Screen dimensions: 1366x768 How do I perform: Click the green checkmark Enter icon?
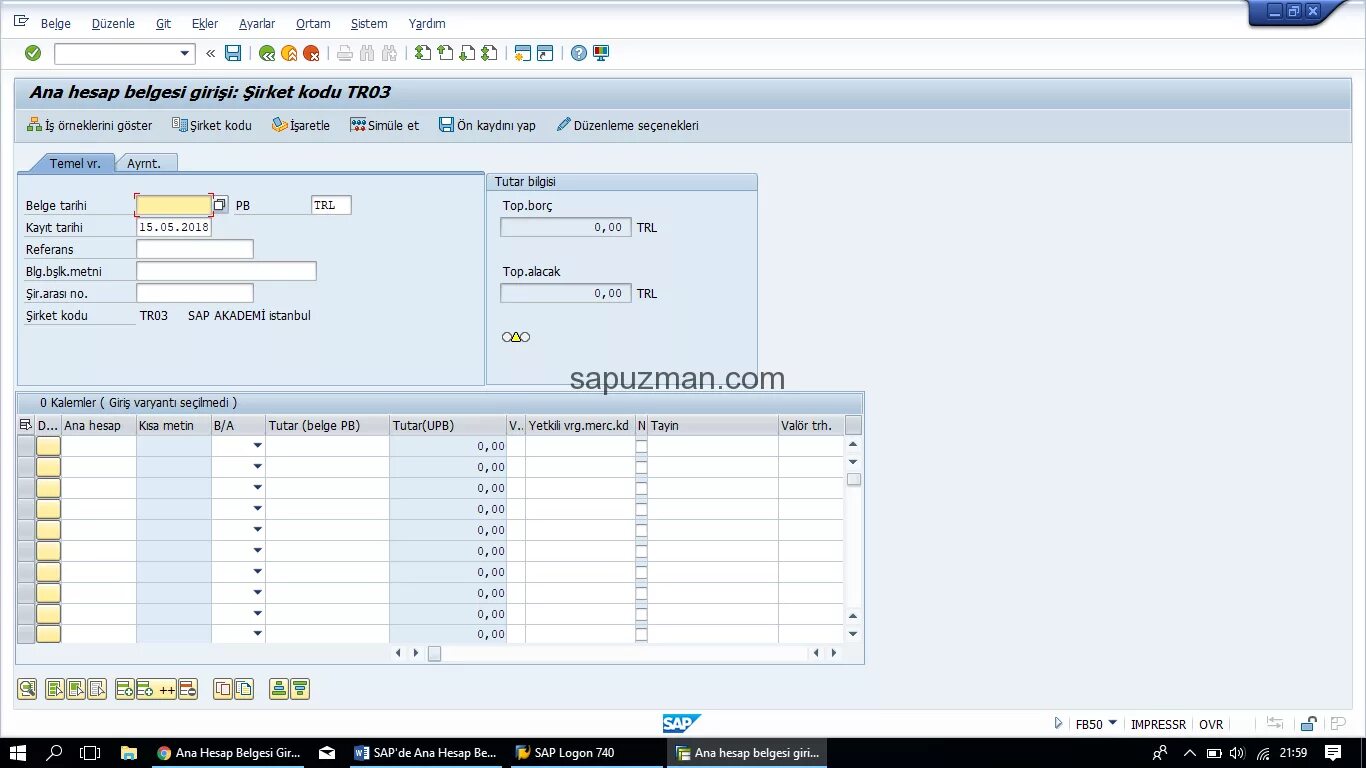33,53
